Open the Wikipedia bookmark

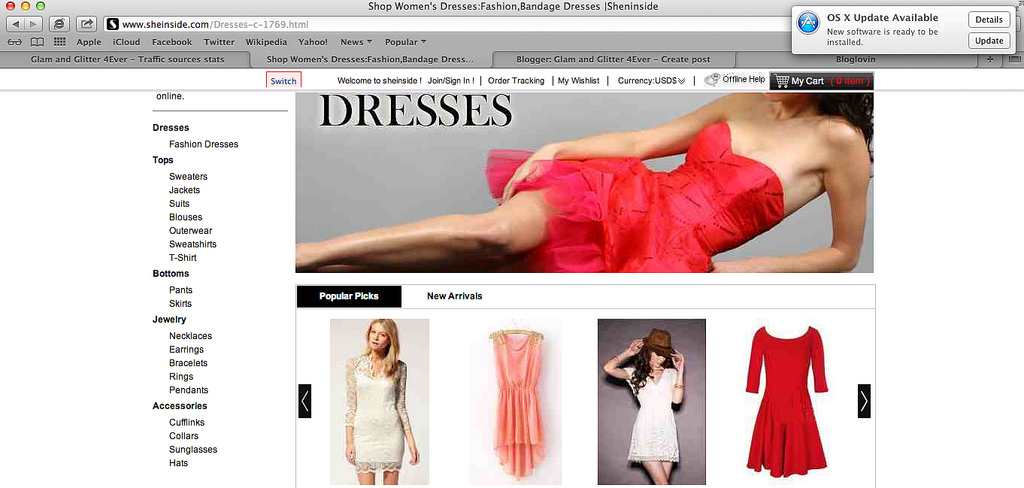coord(266,42)
